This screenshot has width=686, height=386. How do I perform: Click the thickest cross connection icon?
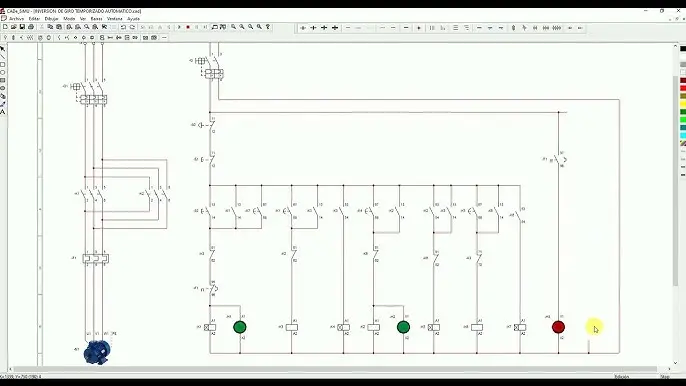point(335,28)
